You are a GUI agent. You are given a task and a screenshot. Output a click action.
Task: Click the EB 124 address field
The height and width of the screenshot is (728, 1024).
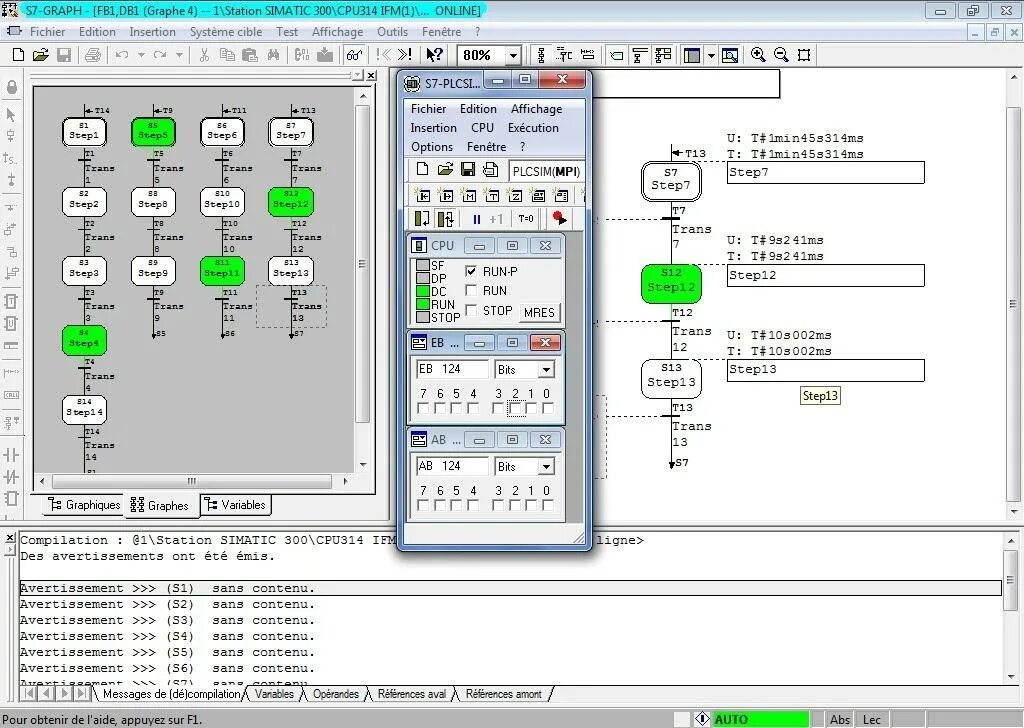[x=452, y=370]
